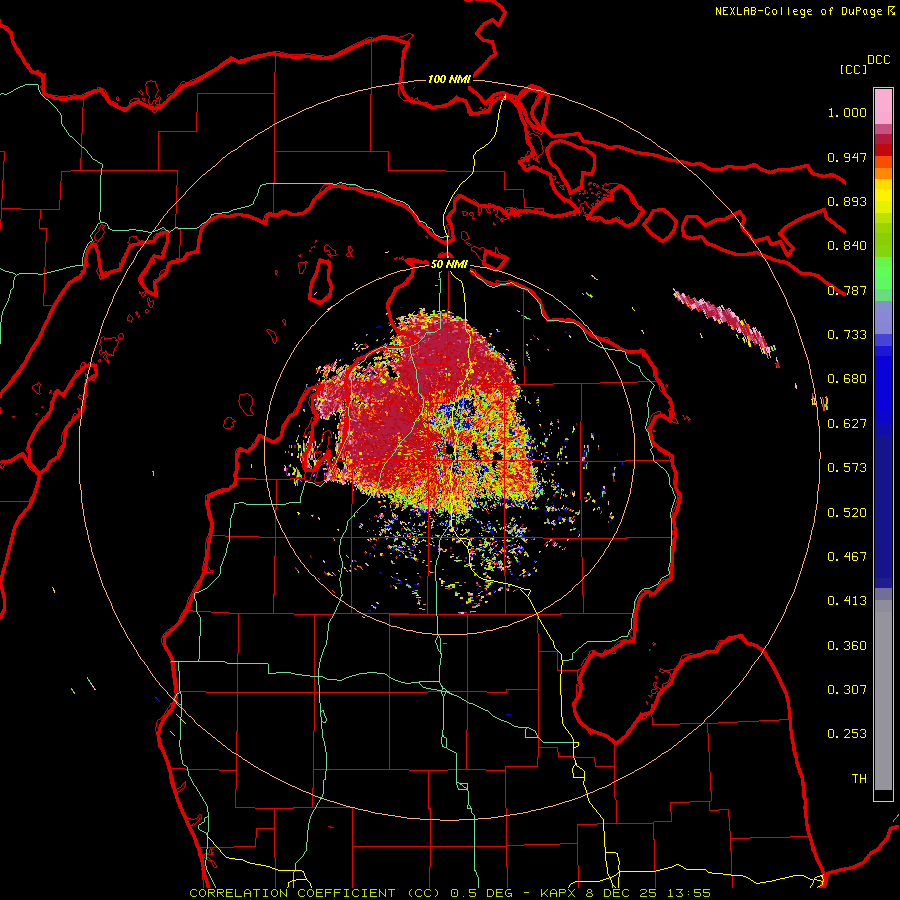
Task: Click the Correlation Coefficient KAPX product caption
Action: (x=450, y=893)
